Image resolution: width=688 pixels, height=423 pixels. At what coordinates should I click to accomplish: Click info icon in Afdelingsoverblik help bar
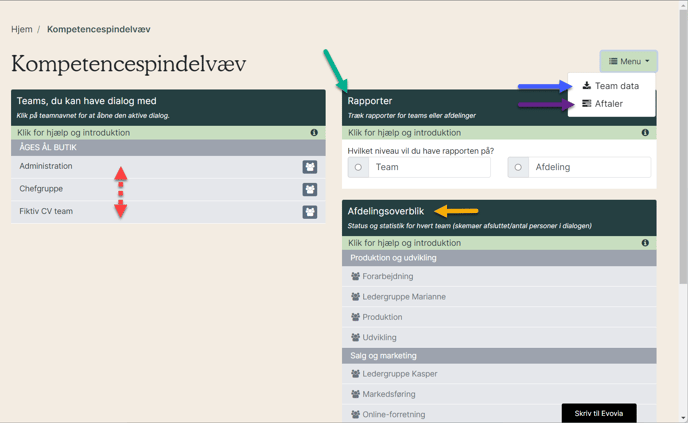tap(645, 243)
